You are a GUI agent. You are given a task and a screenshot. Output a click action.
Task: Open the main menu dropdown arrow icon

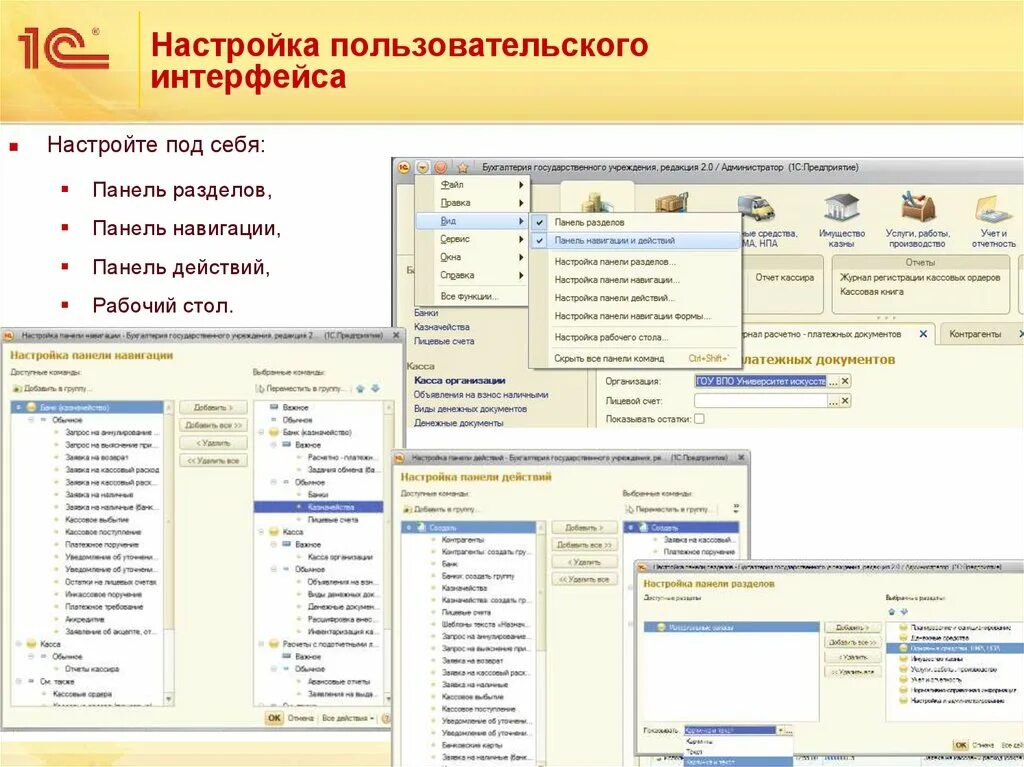[423, 167]
